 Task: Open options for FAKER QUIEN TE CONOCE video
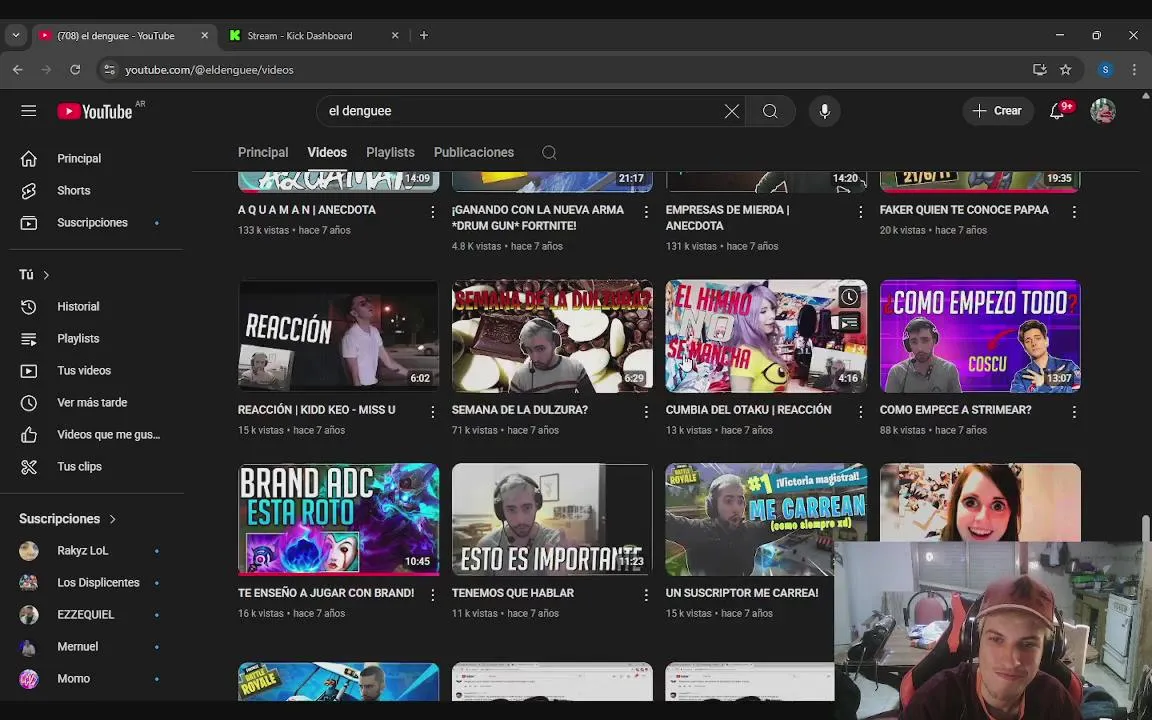click(x=1074, y=212)
